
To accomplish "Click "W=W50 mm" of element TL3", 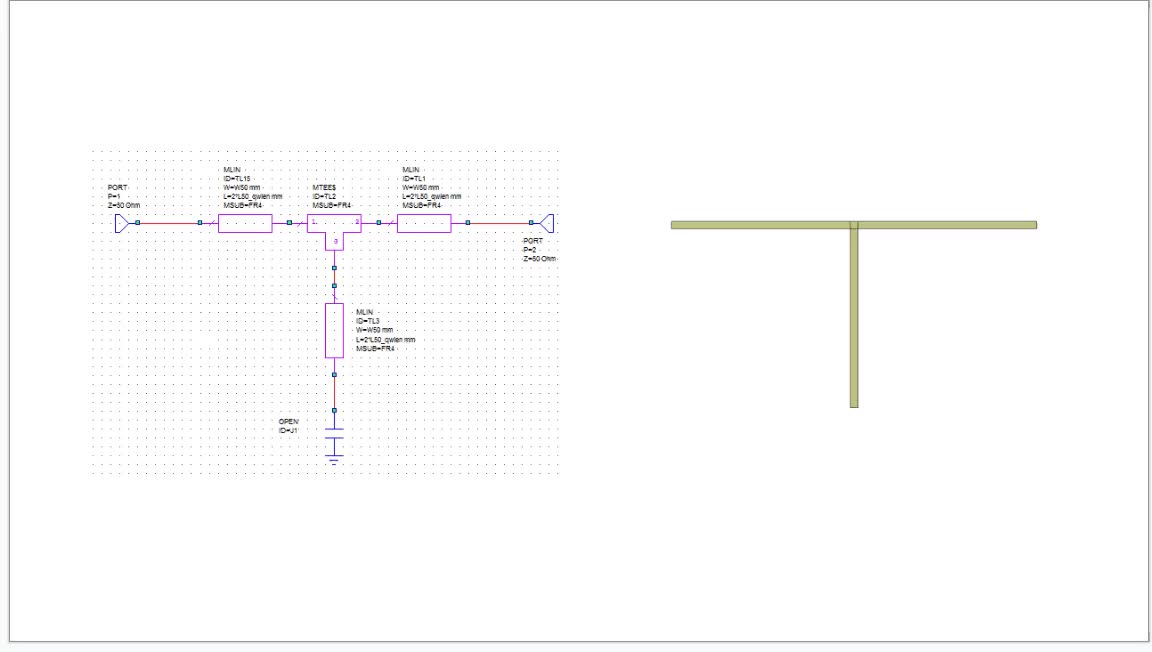I will [374, 330].
